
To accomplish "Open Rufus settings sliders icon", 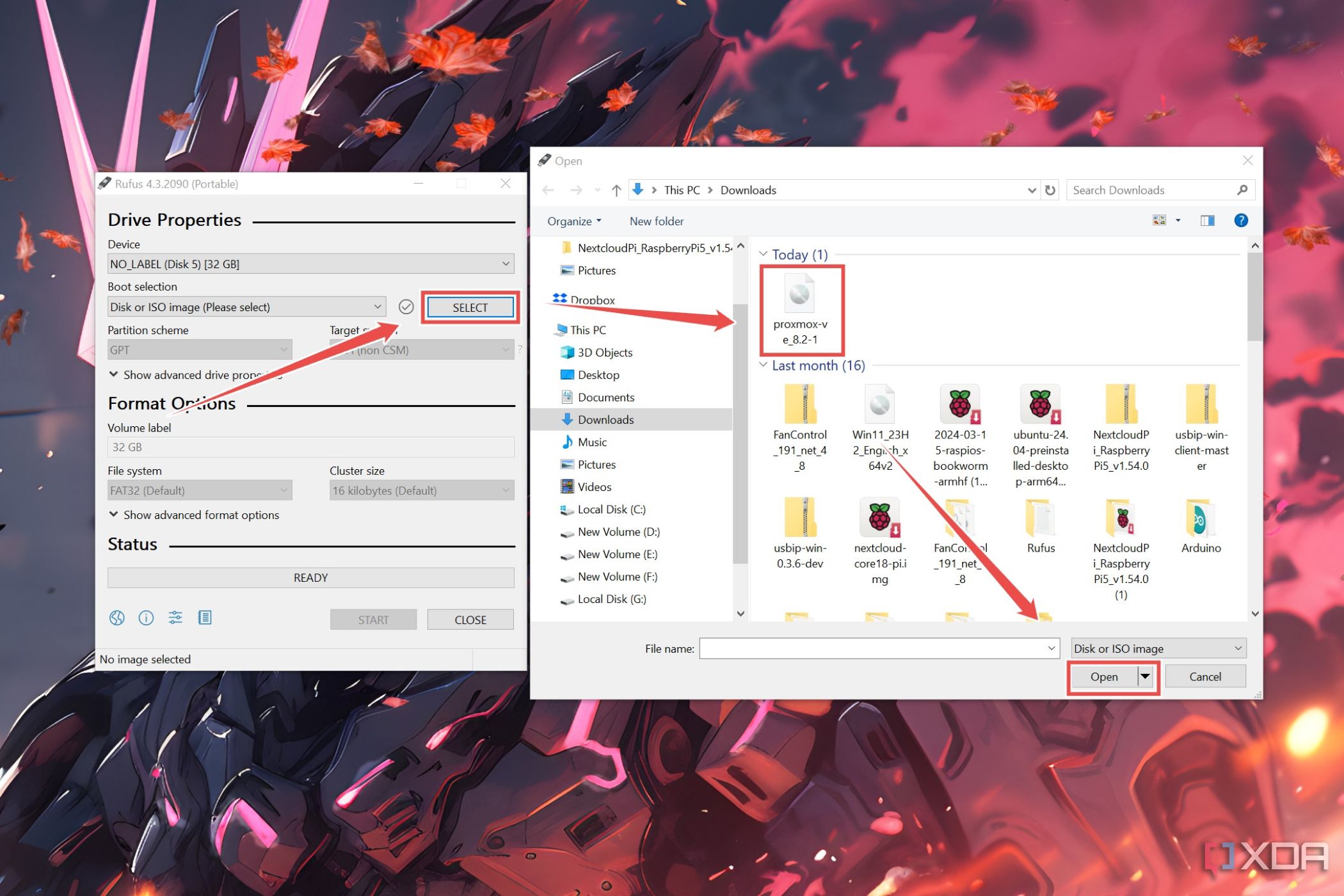I will pyautogui.click(x=175, y=618).
